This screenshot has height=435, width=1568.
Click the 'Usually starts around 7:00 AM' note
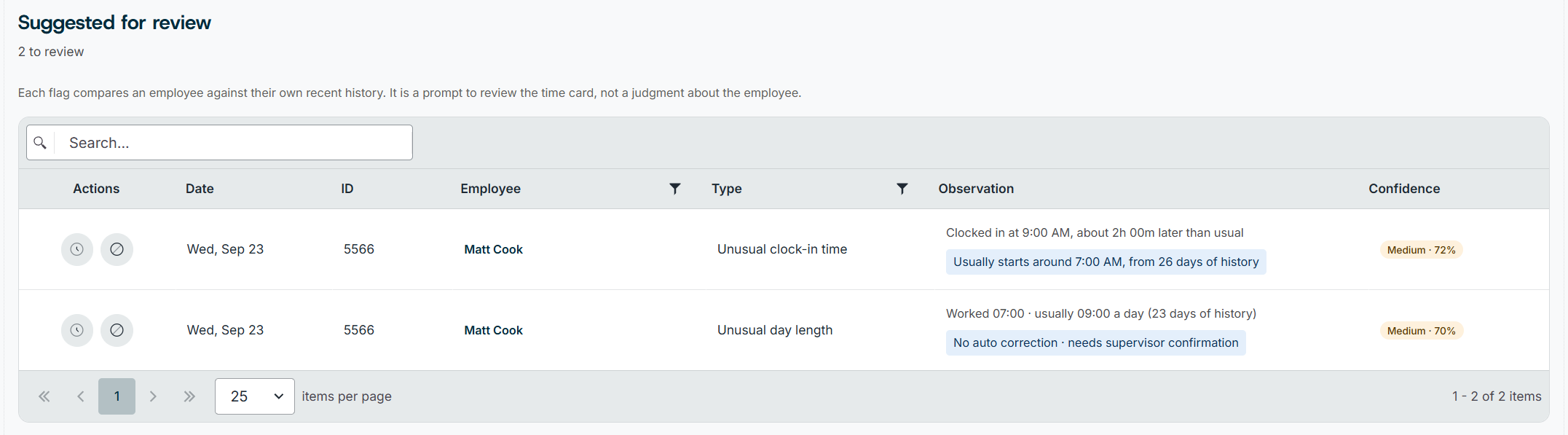click(1106, 262)
